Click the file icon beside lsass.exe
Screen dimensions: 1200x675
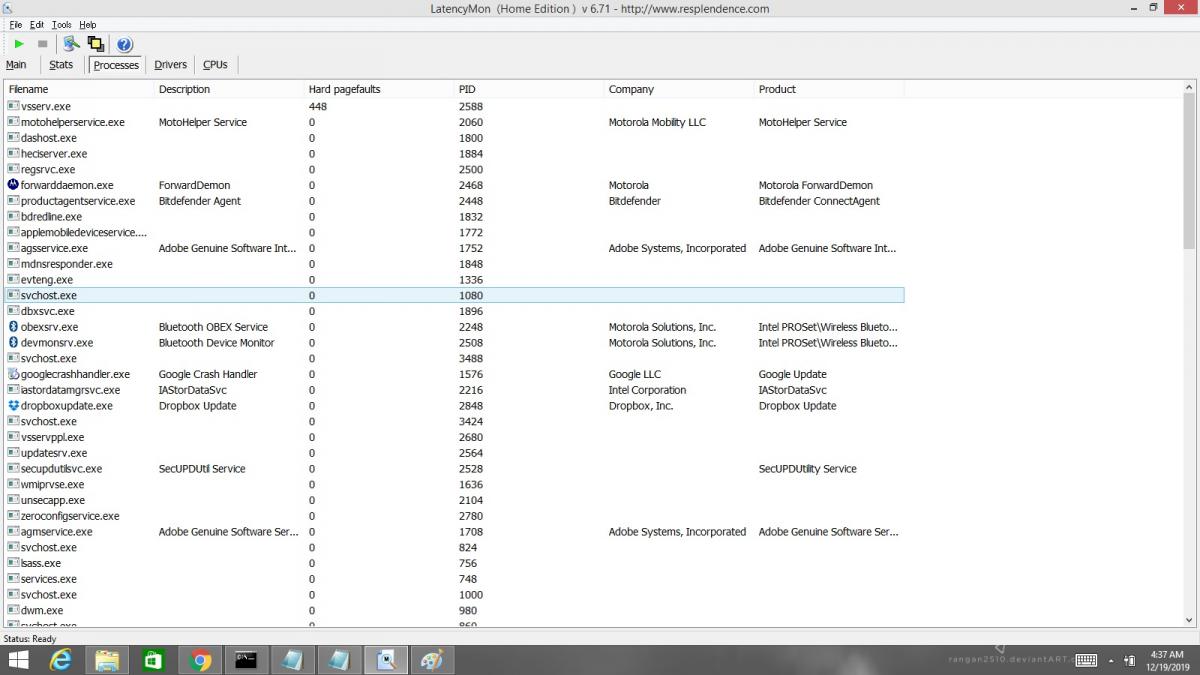coord(13,563)
